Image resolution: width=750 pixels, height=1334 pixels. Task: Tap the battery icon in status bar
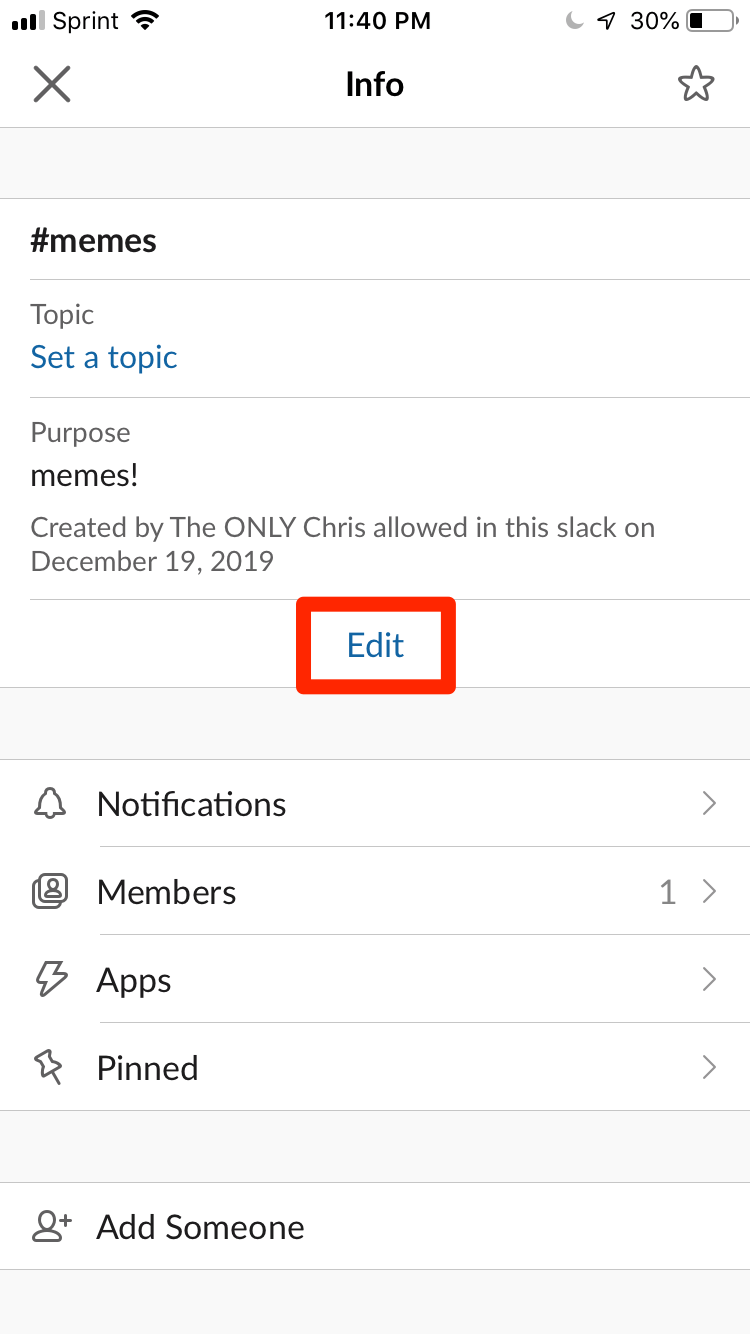pos(711,21)
